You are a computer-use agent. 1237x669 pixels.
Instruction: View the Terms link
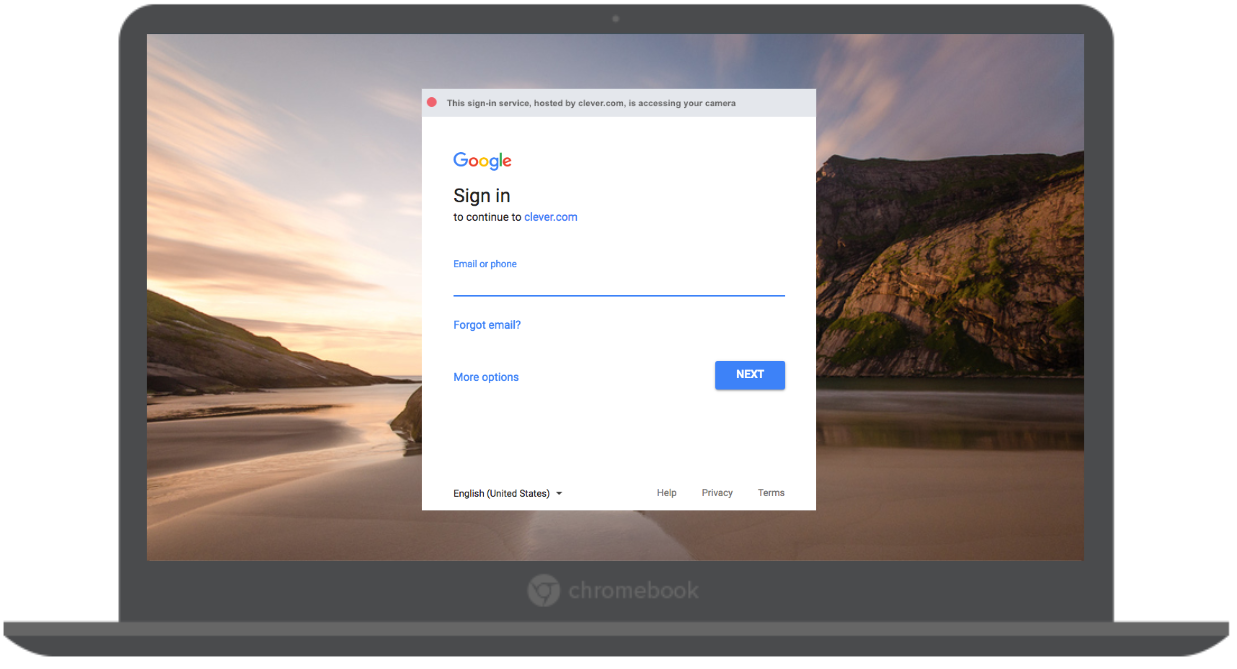[x=771, y=492]
